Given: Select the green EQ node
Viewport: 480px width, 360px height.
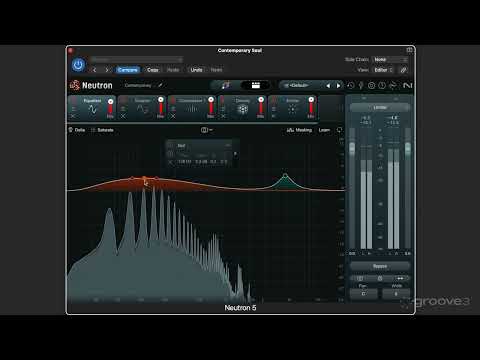Looking at the screenshot, I should (x=285, y=175).
